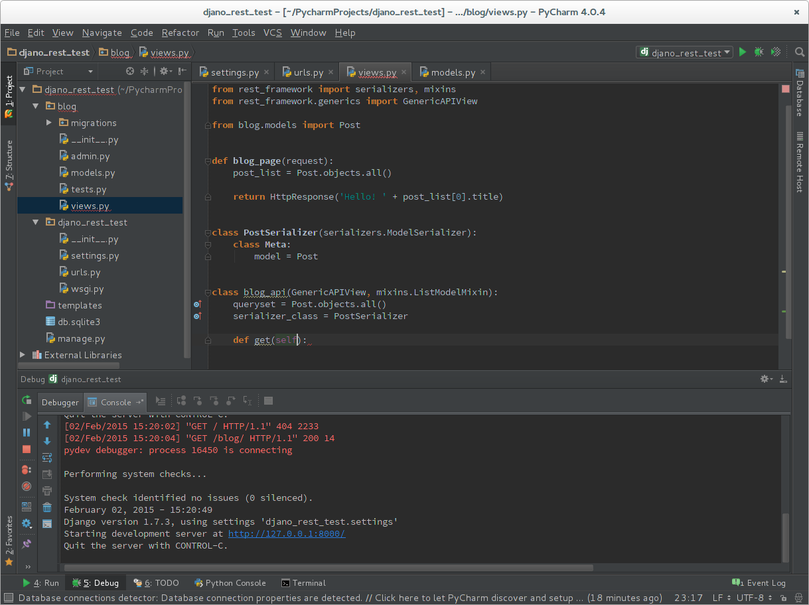
Task: Click Show Execution Point icon
Action: click(160, 401)
